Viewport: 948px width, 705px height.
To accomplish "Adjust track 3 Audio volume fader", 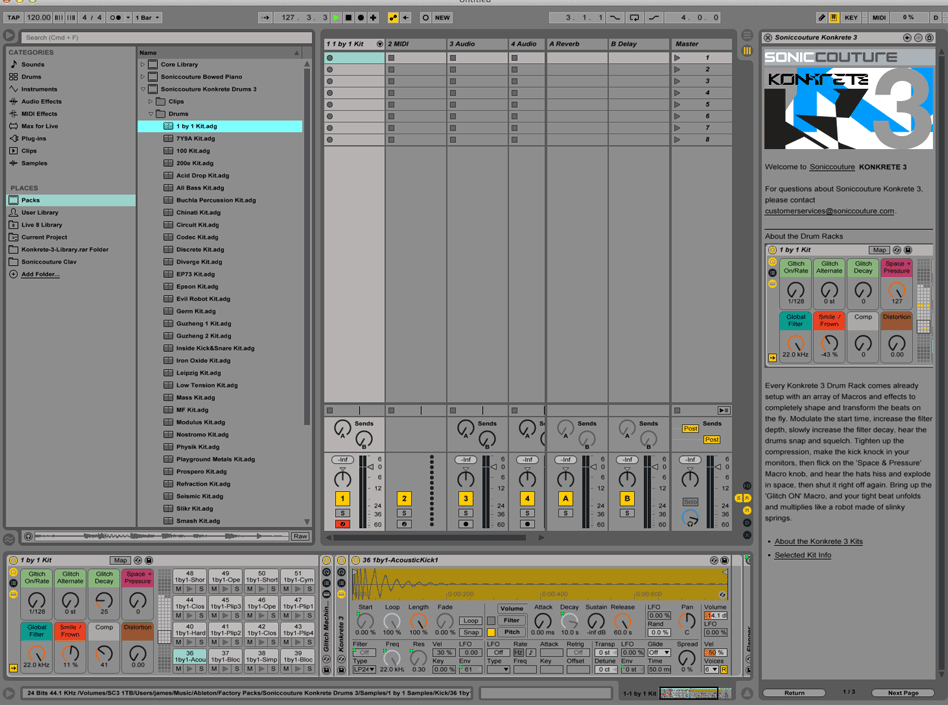I will pyautogui.click(x=495, y=467).
